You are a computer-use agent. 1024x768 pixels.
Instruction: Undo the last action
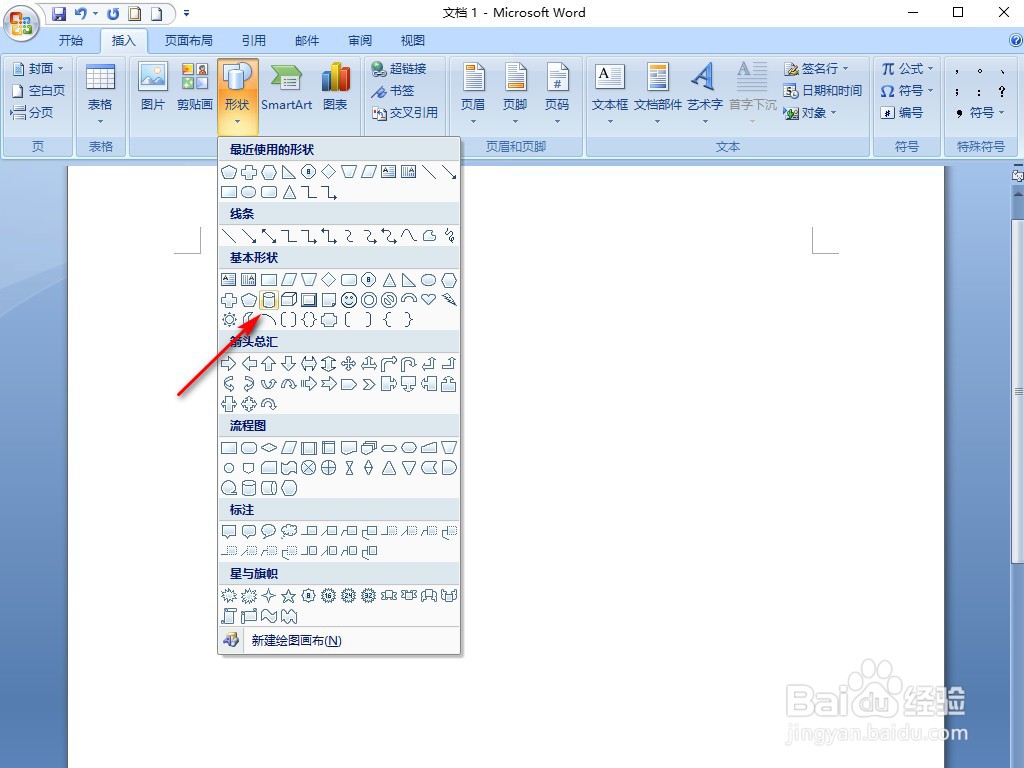tap(80, 13)
